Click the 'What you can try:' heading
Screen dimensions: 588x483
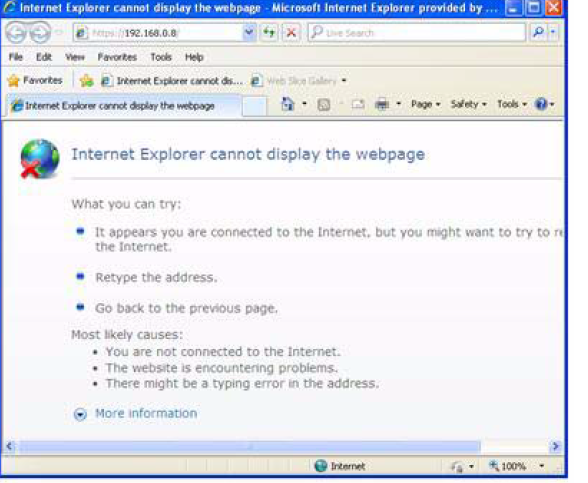coord(126,204)
